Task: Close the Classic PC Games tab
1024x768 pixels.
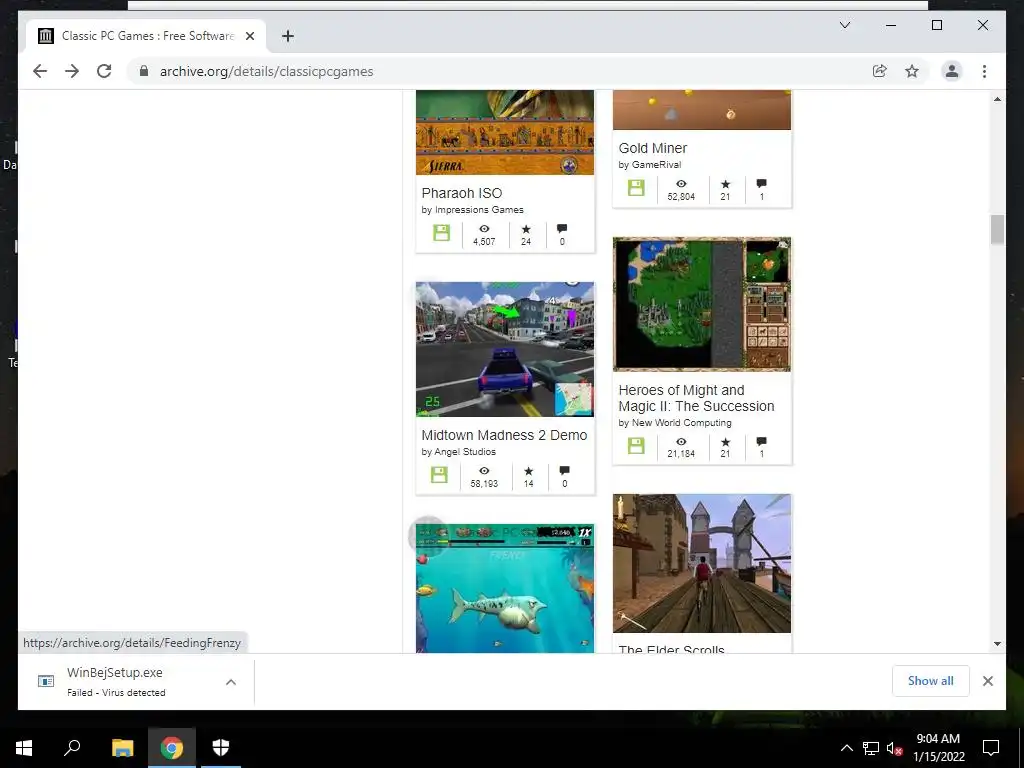Action: [249, 36]
